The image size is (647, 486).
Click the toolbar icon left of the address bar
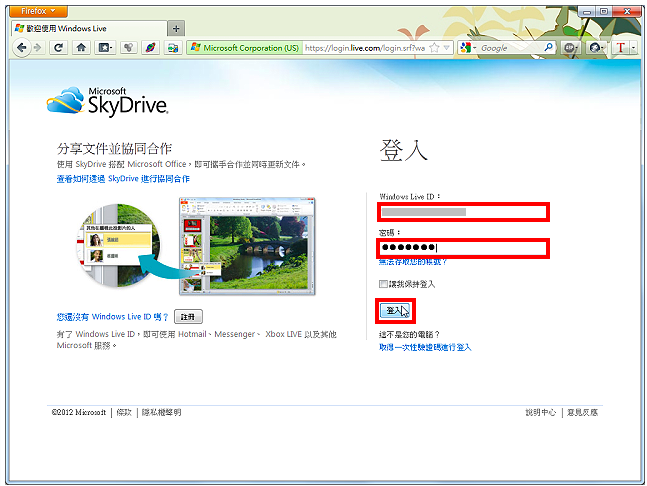point(173,48)
